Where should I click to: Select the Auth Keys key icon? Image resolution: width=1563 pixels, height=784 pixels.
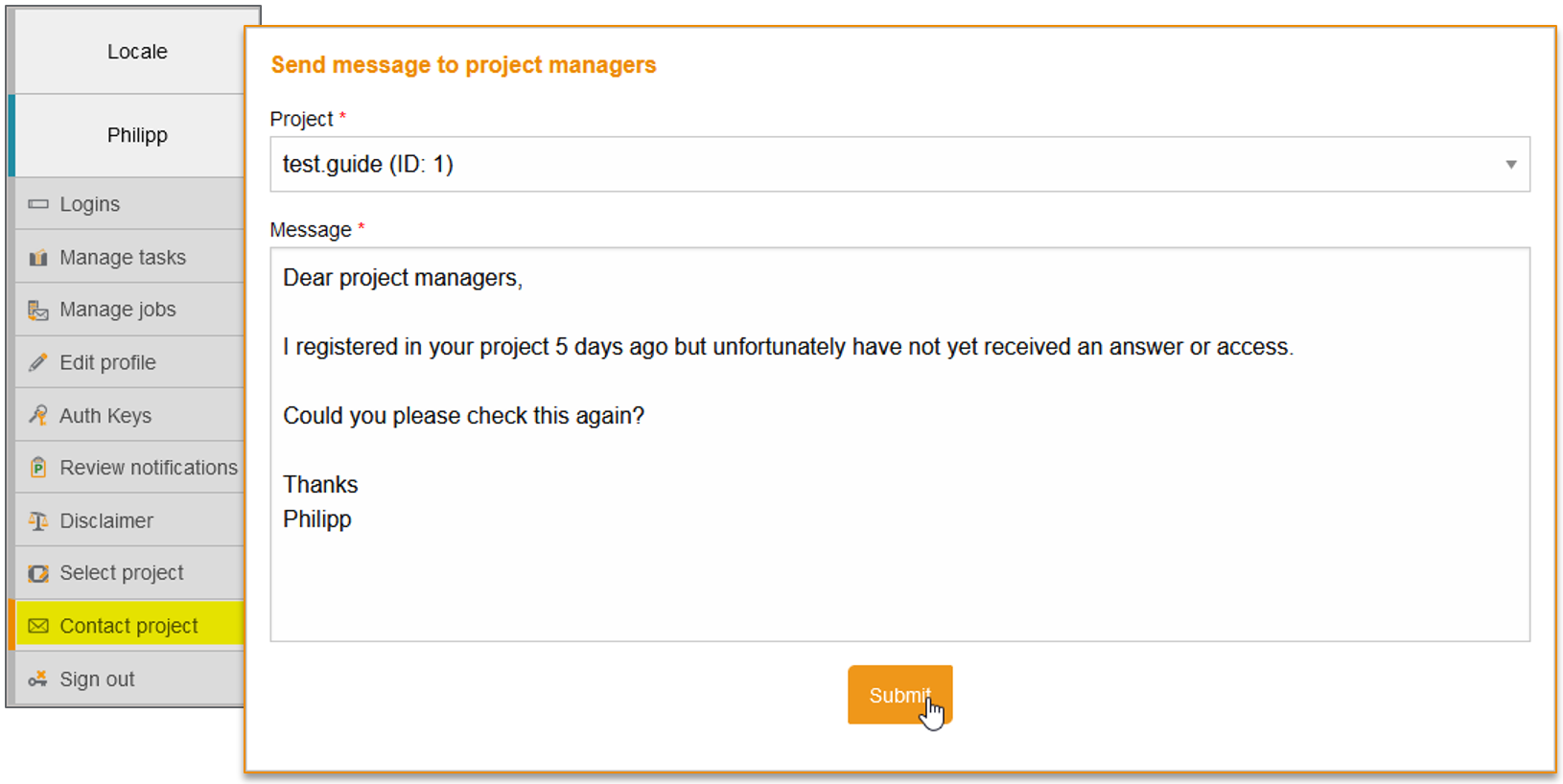click(x=37, y=414)
